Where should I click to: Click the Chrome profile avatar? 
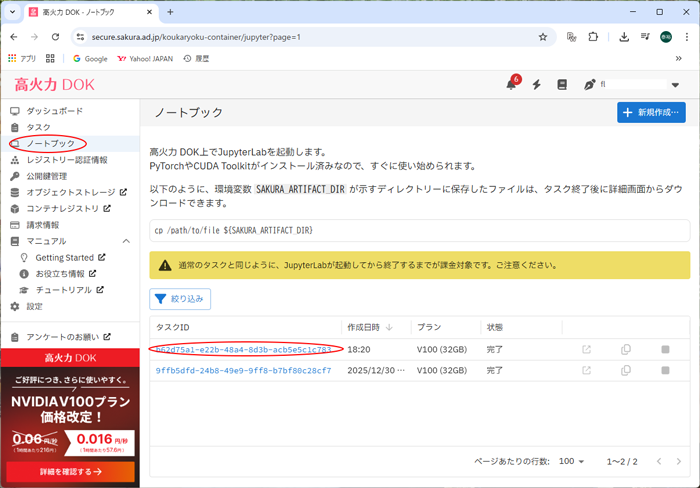point(666,37)
